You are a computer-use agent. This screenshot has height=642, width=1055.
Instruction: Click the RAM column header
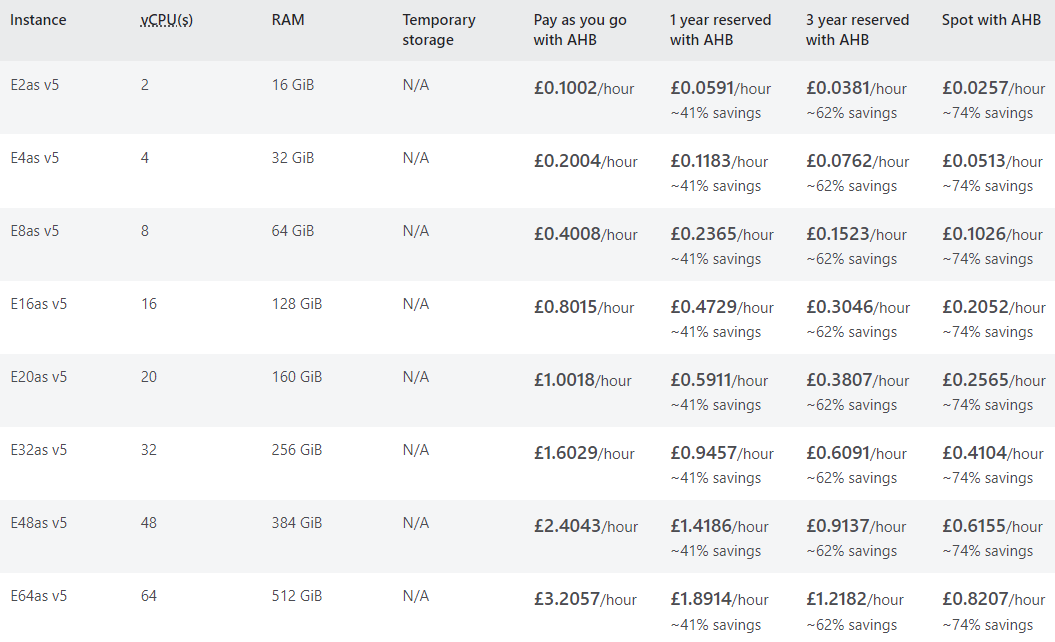[288, 20]
